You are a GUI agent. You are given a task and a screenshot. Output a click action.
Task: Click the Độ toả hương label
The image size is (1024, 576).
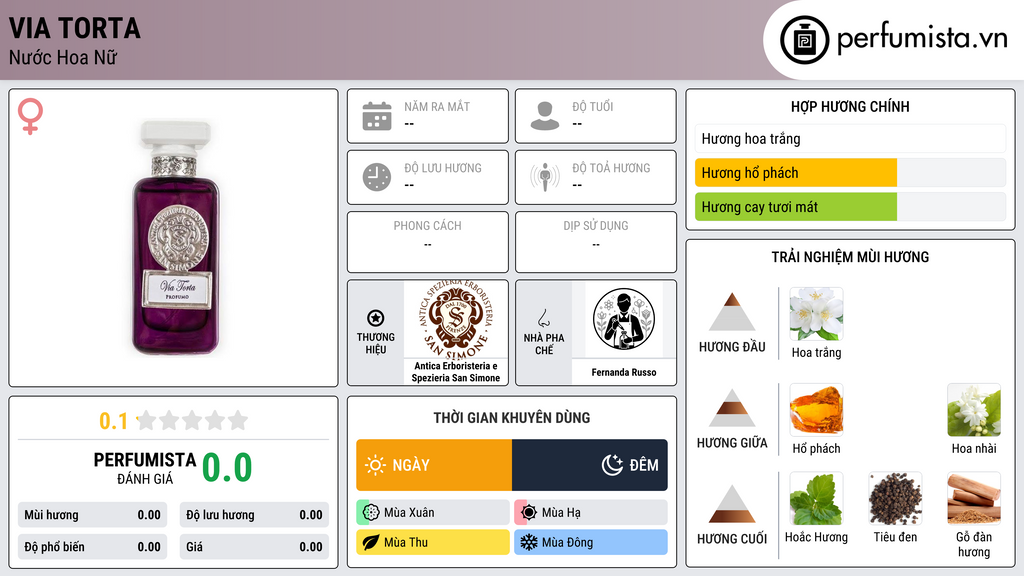pyautogui.click(x=611, y=168)
